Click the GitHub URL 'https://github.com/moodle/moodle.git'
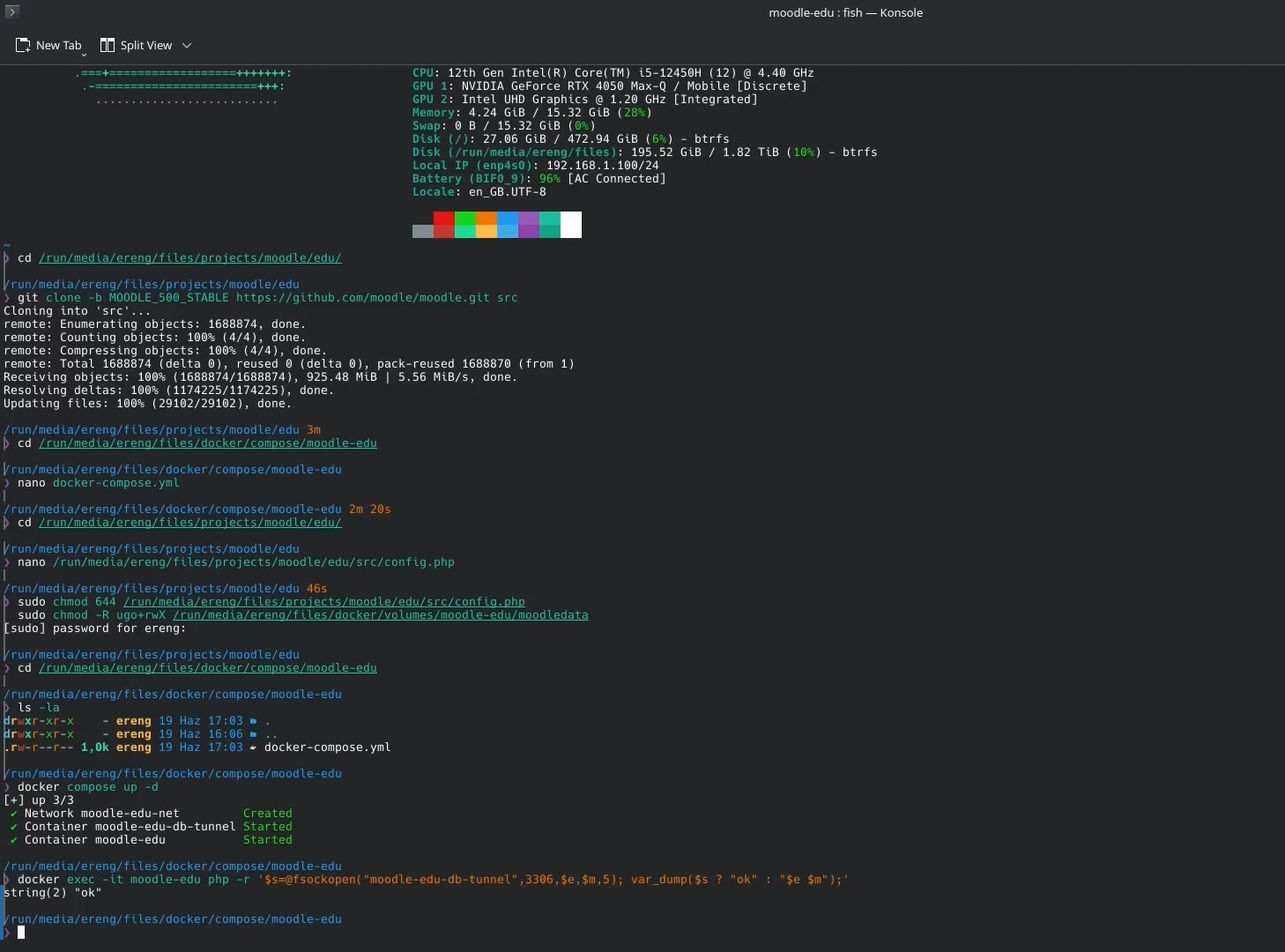This screenshot has width=1285, height=952. click(363, 298)
